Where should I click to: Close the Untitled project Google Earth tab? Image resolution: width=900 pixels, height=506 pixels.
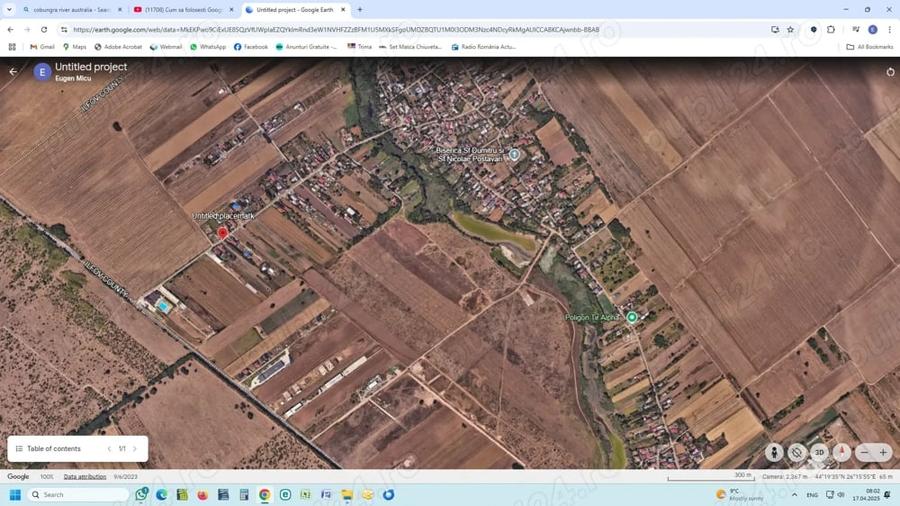point(343,10)
